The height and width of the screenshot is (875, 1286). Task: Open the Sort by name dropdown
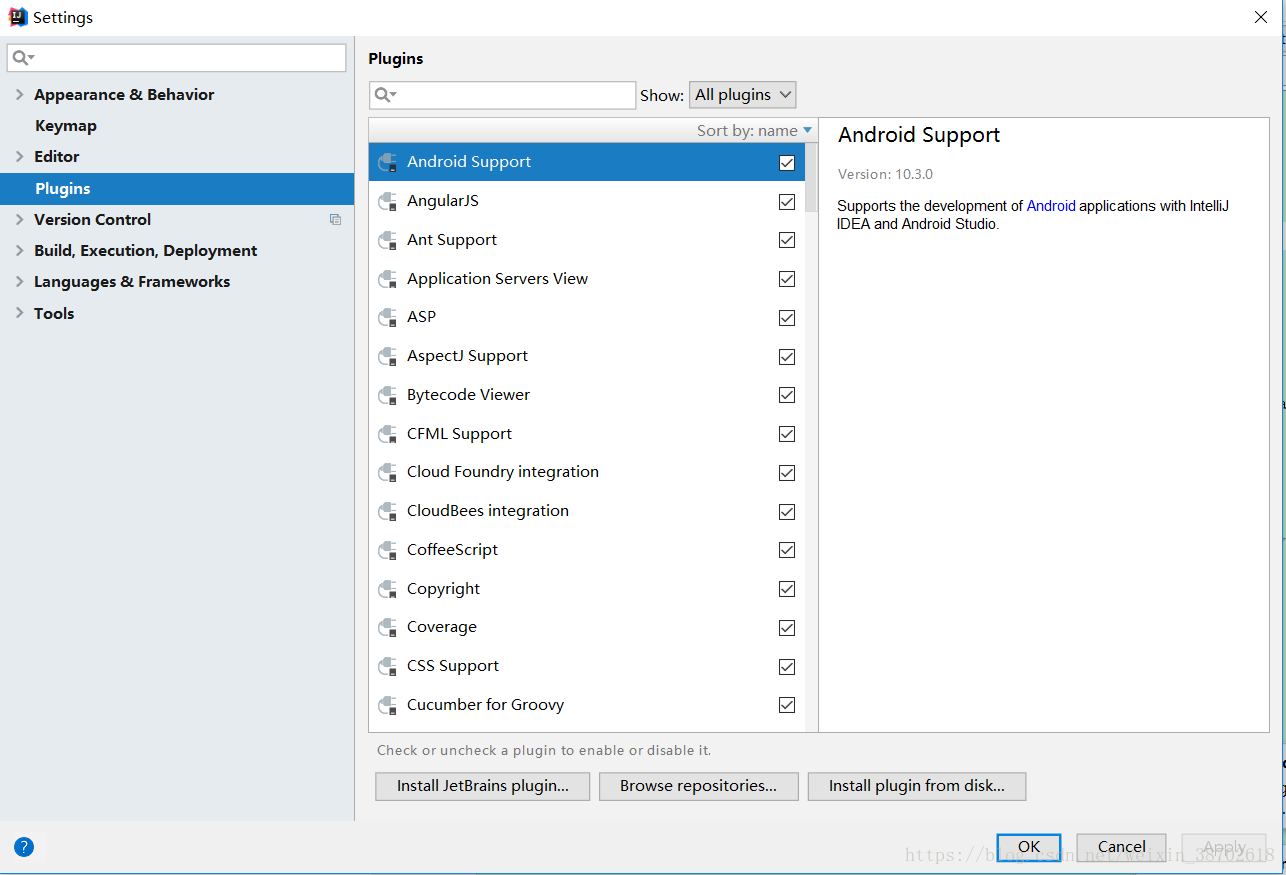click(755, 131)
